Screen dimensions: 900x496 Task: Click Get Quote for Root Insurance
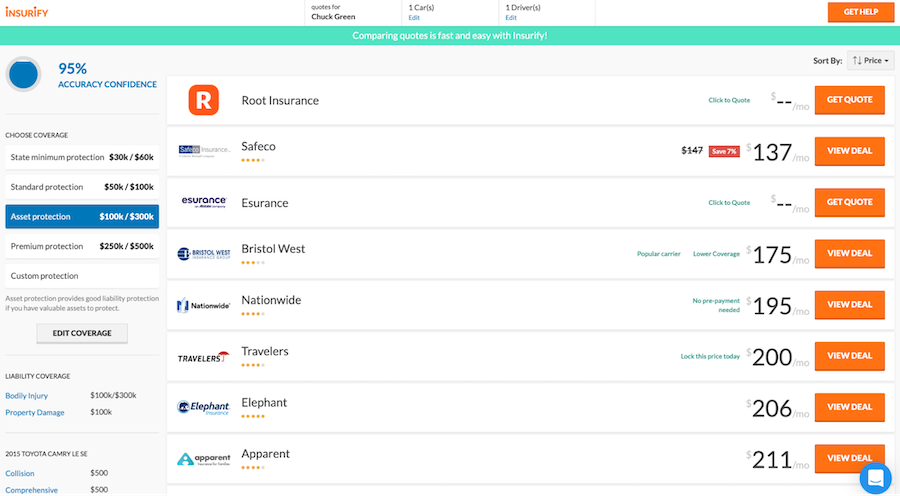849,100
